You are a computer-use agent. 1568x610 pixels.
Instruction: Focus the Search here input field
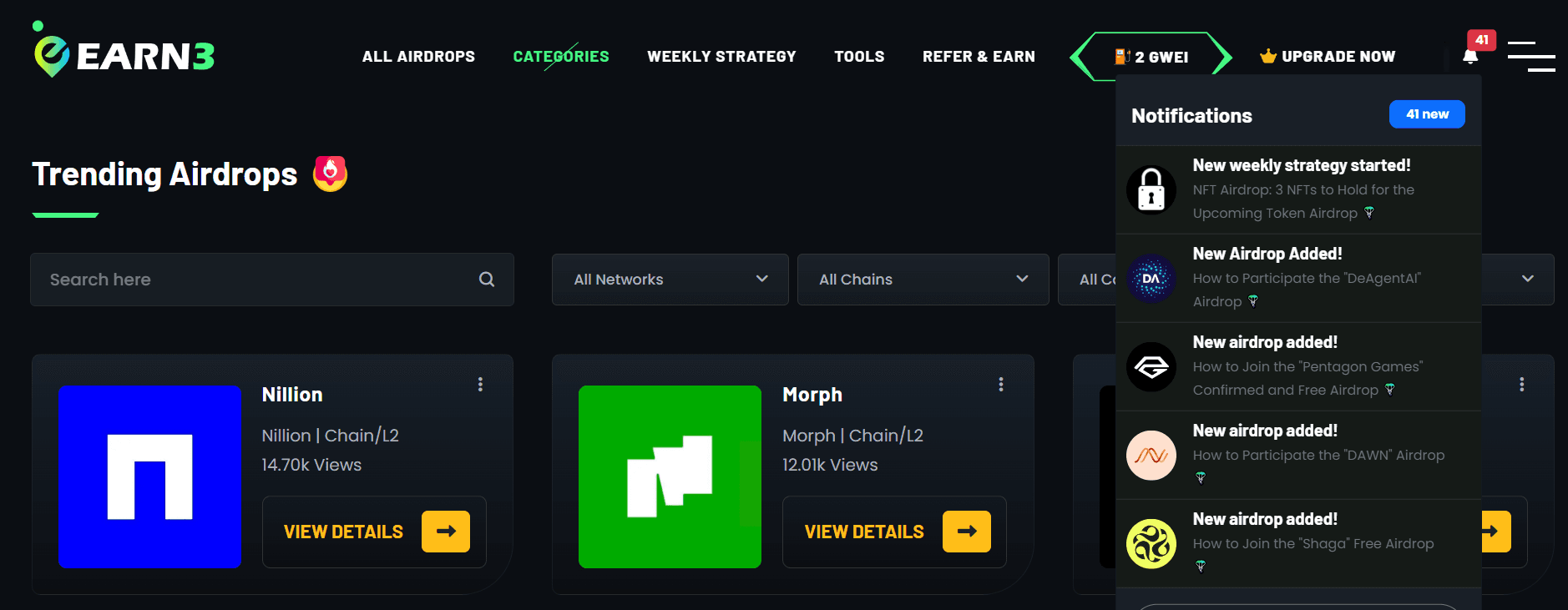pyautogui.click(x=272, y=280)
